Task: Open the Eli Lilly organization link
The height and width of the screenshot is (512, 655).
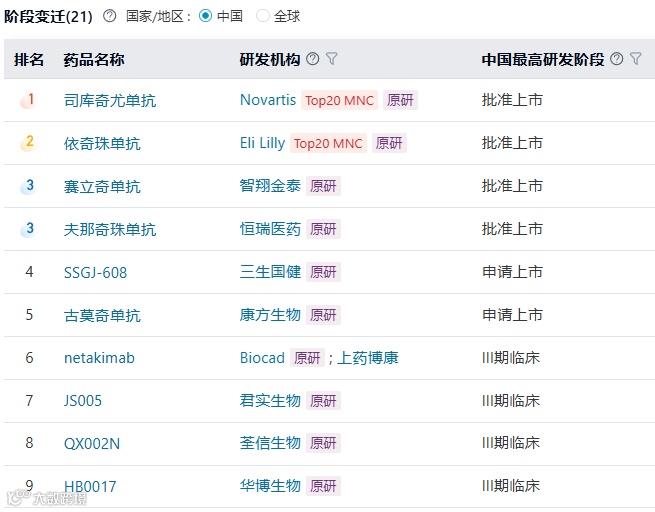Action: point(262,143)
